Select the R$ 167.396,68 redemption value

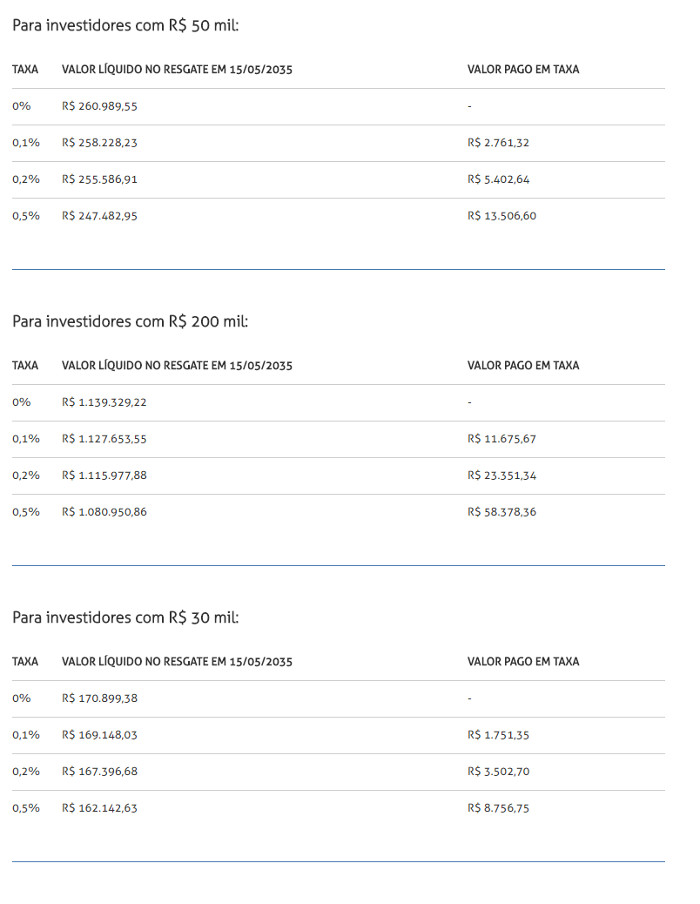[100, 771]
